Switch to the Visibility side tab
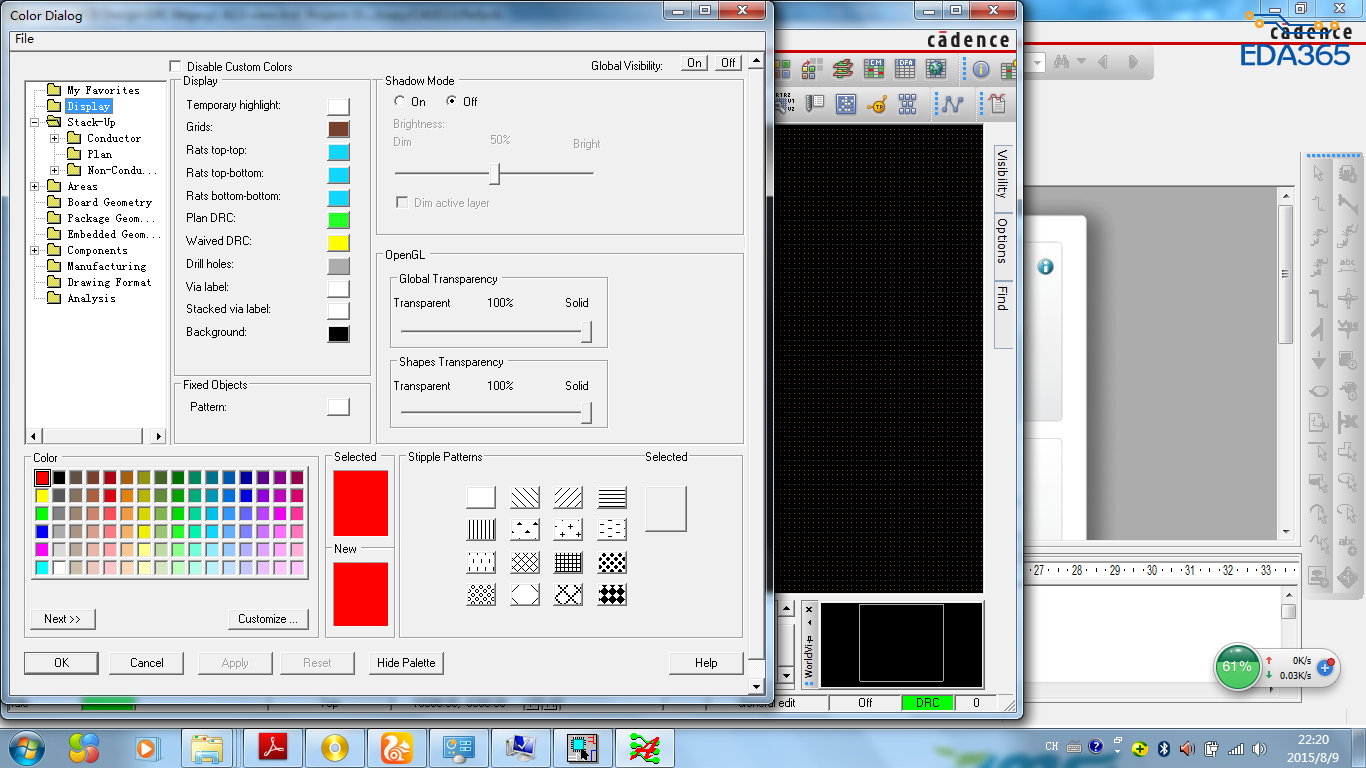This screenshot has width=1366, height=768. (x=1002, y=174)
